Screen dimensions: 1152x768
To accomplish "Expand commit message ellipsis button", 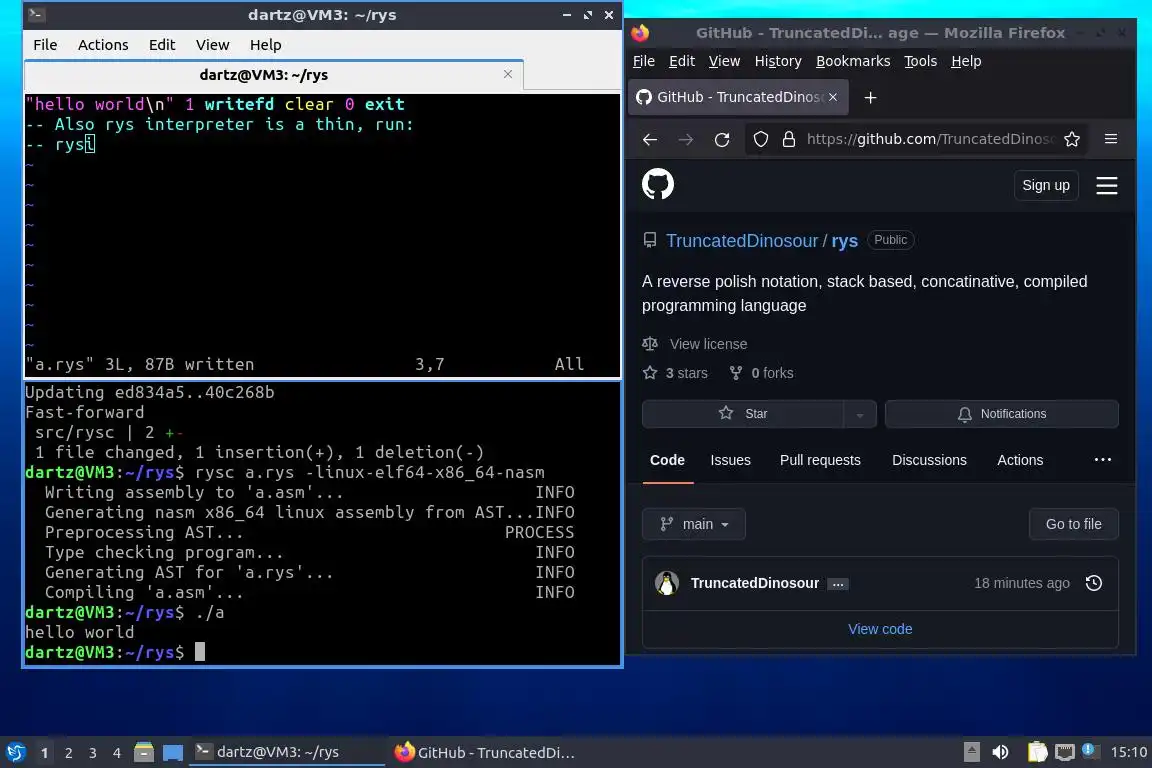I will click(x=838, y=584).
